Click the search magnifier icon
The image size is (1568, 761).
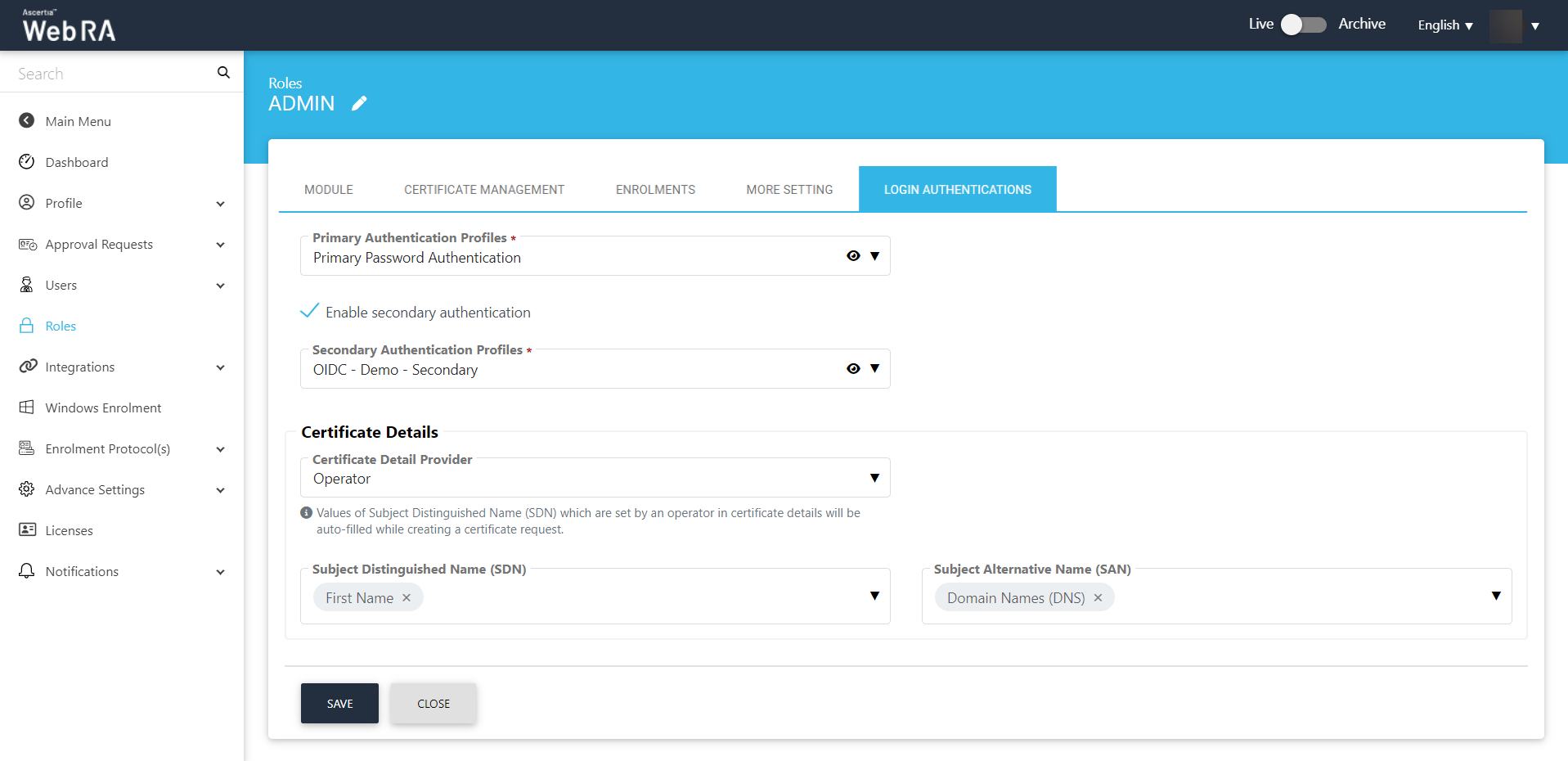click(223, 73)
